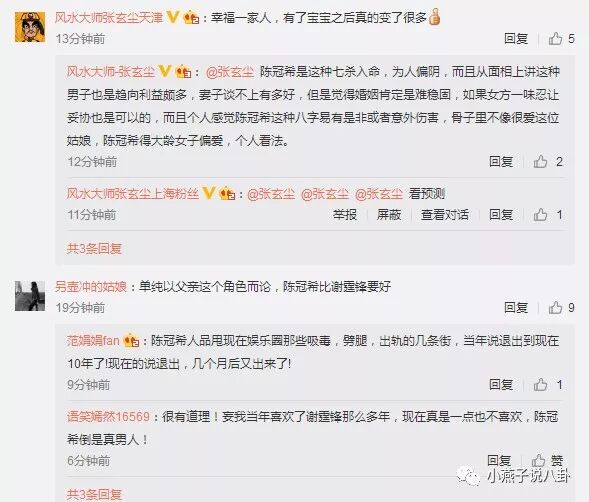Image resolution: width=589 pixels, height=502 pixels.
Task: Block the reply with 屏蔽
Action: point(389,215)
